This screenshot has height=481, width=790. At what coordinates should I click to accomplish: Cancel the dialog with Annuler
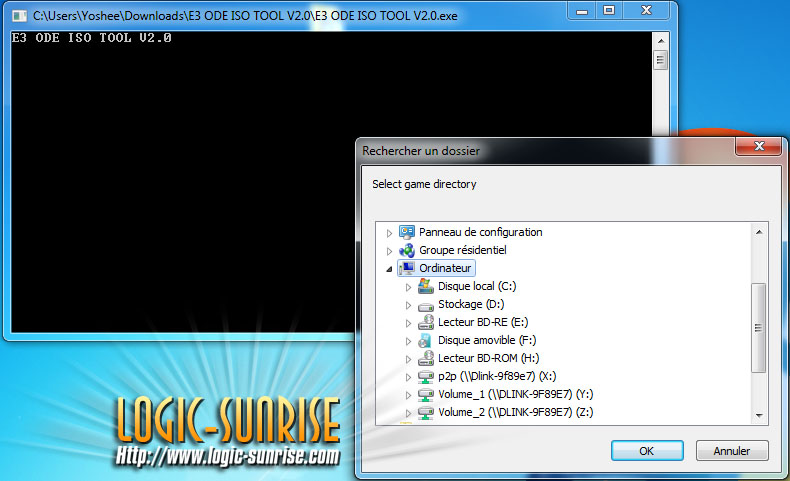(x=732, y=451)
